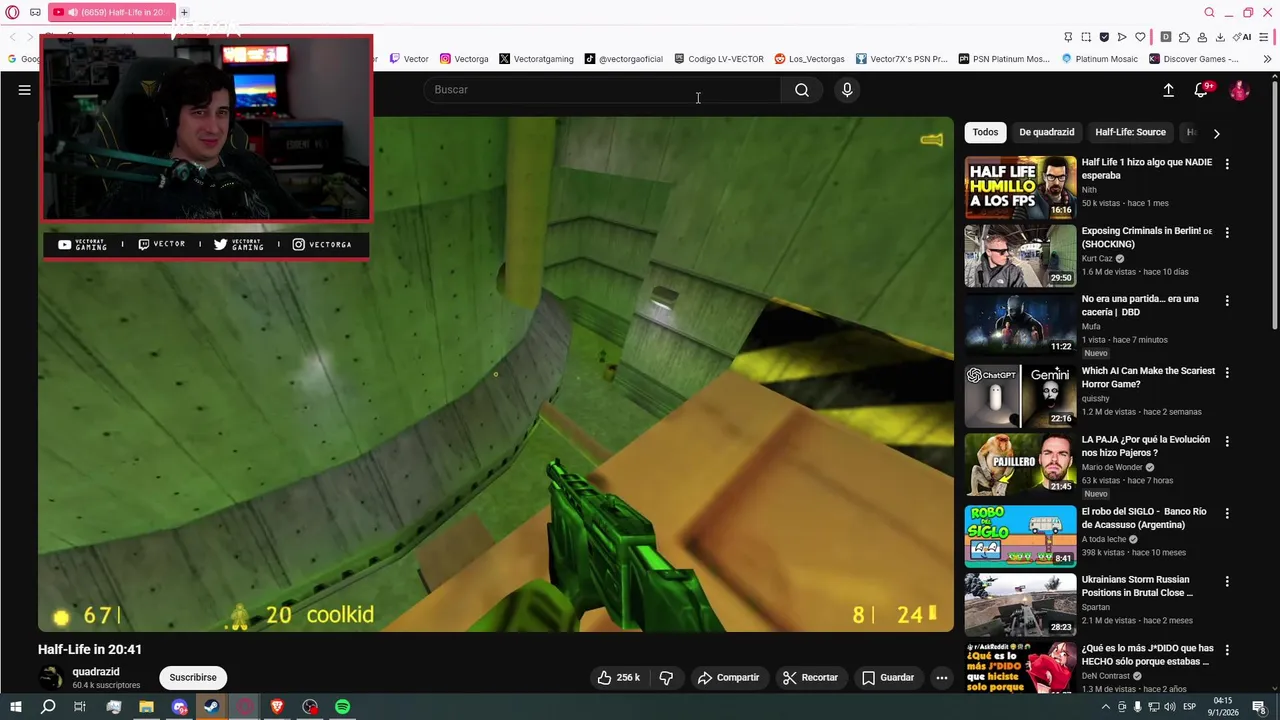This screenshot has height=720, width=1280.
Task: Open YouTube notifications bell
Action: pos(1202,90)
